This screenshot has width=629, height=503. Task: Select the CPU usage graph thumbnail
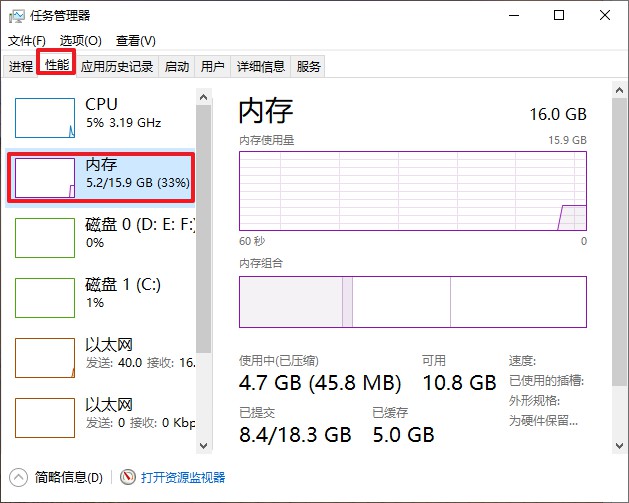pos(45,118)
